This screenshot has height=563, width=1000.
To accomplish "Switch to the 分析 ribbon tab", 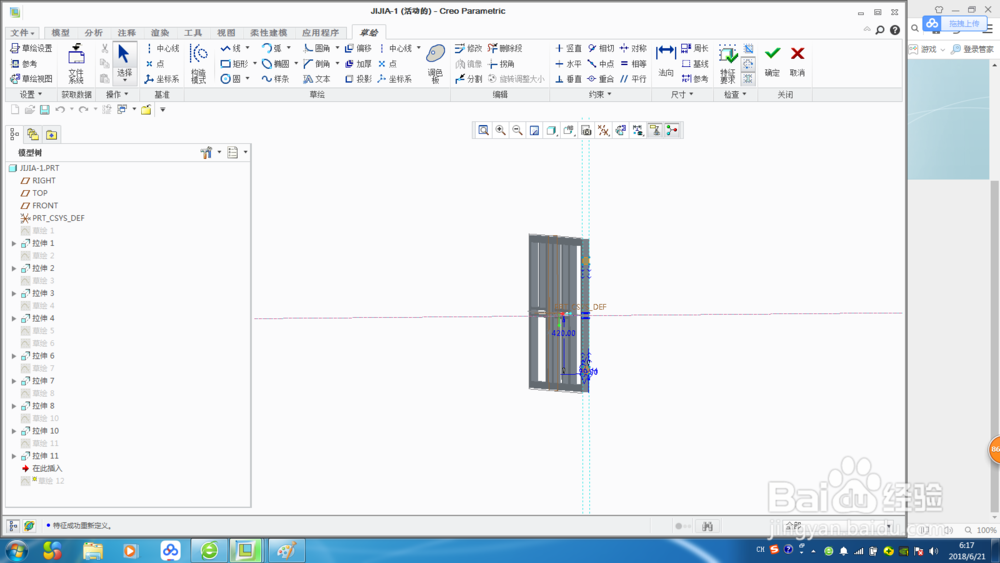I will tap(94, 33).
